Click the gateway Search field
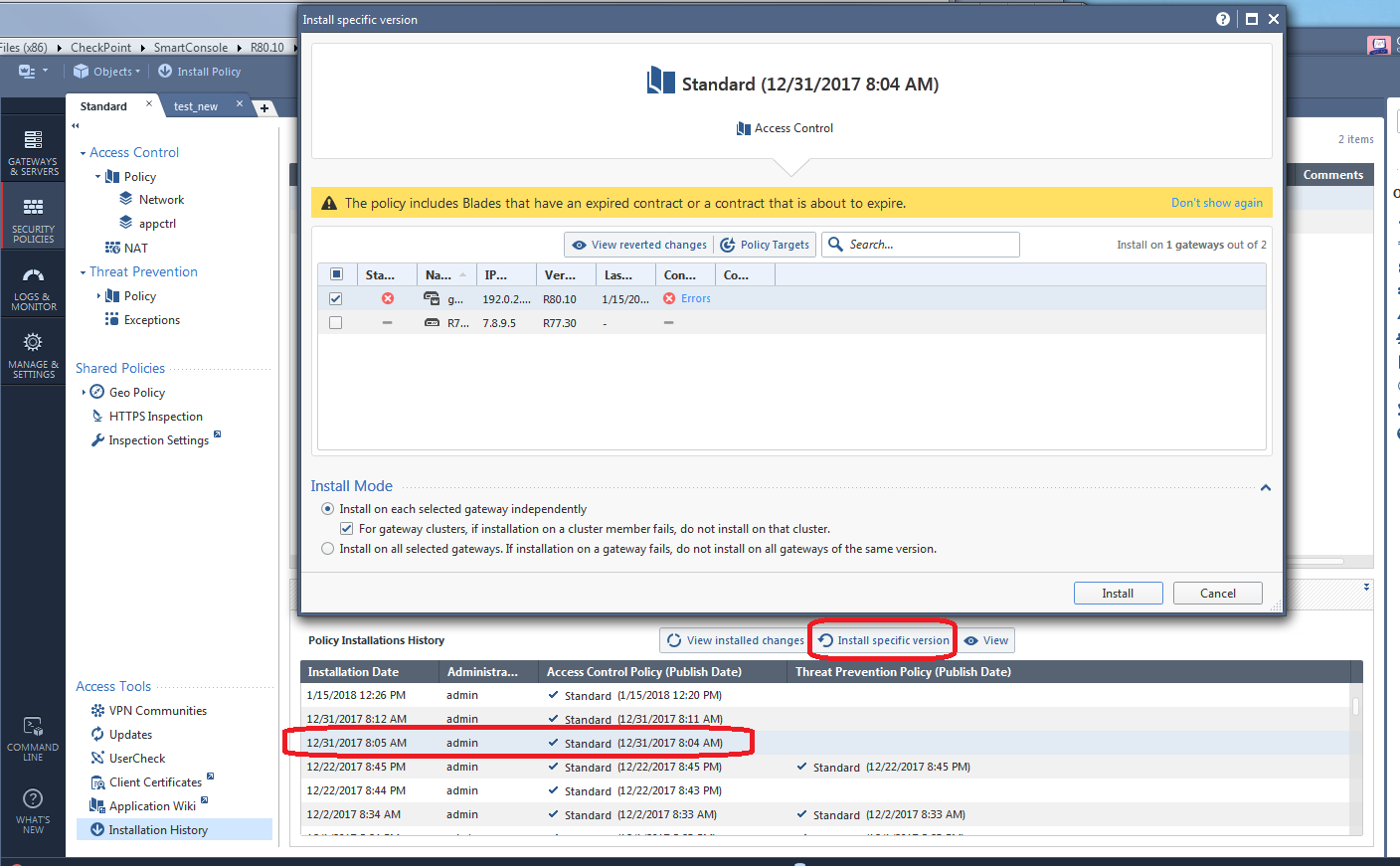This screenshot has width=1400, height=866. (x=921, y=245)
